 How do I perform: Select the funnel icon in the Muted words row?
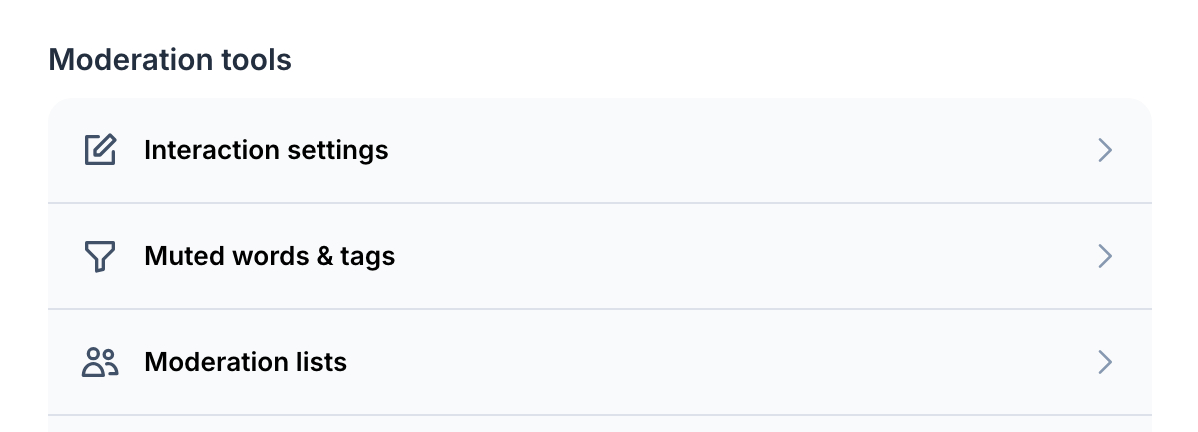100,256
